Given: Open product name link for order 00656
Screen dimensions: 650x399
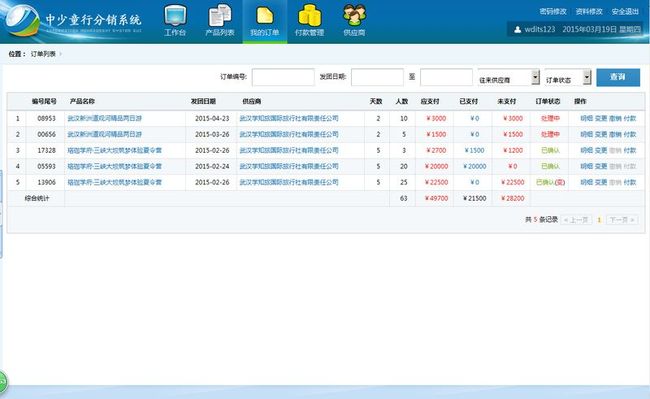Looking at the screenshot, I should coord(105,134).
